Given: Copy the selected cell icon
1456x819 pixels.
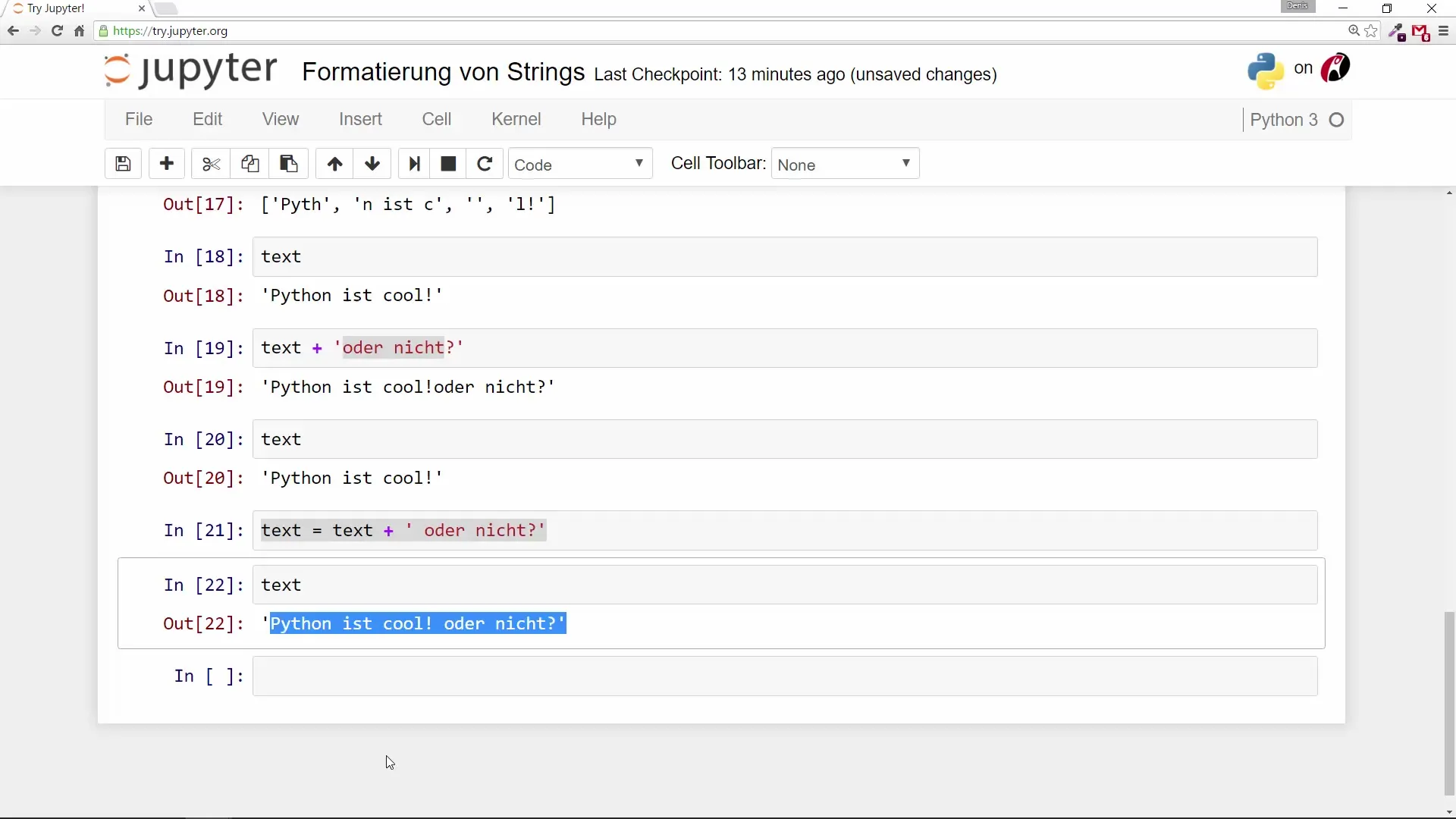Looking at the screenshot, I should 249,164.
